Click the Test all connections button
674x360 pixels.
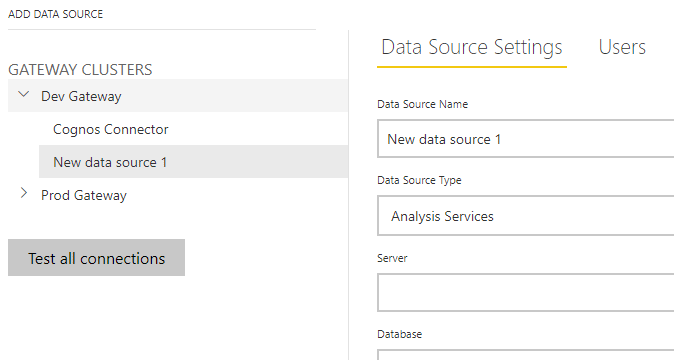(x=96, y=258)
